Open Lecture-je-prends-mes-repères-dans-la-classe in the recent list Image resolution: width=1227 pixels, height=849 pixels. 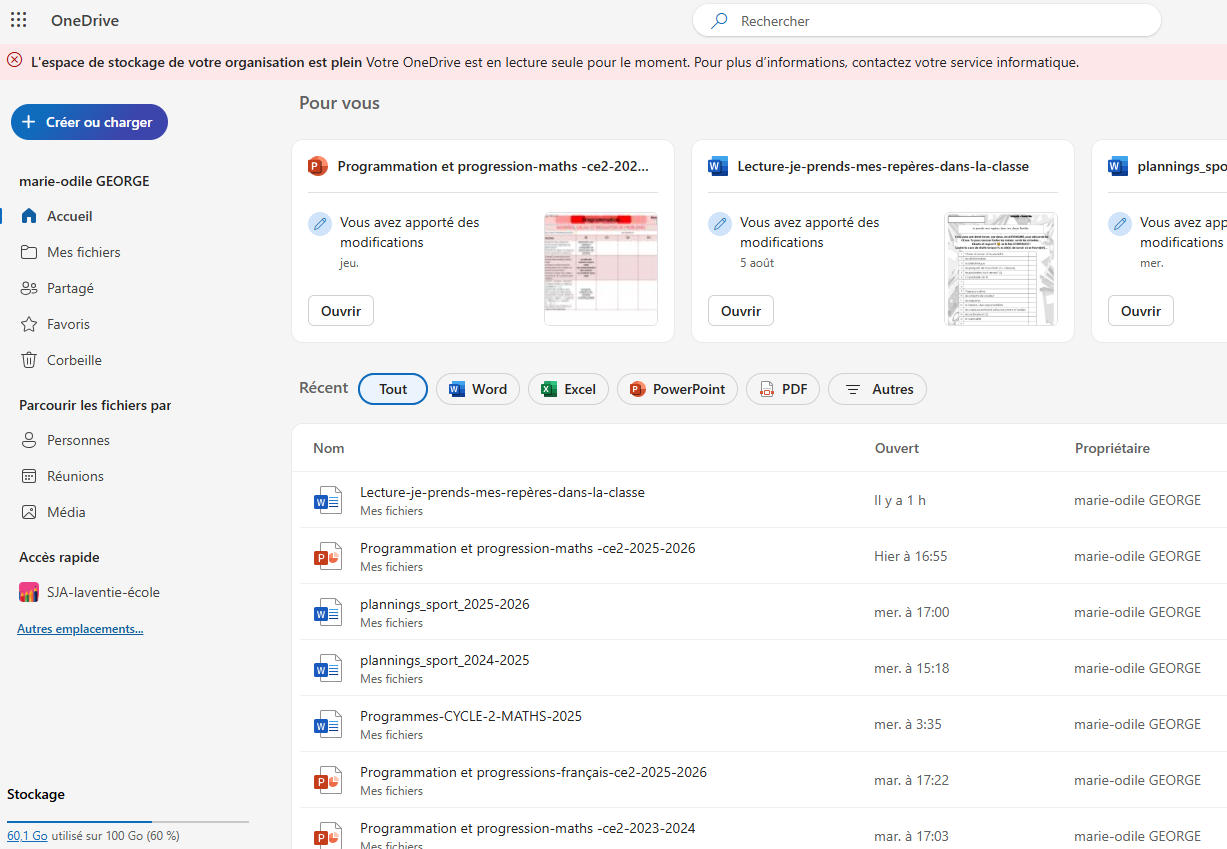tap(502, 492)
